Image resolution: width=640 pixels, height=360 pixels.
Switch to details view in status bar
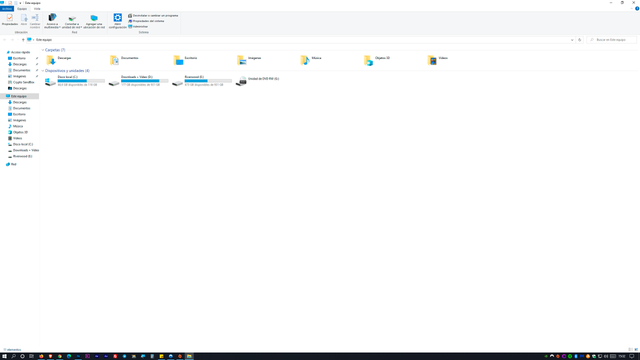coord(631,349)
